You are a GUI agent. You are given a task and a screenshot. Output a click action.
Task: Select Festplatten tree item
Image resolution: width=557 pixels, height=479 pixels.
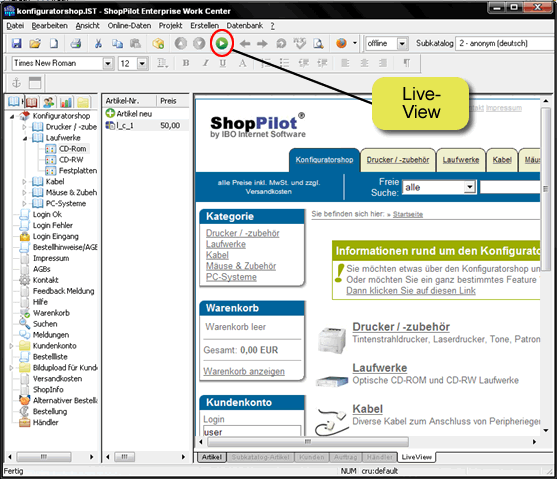coord(78,171)
